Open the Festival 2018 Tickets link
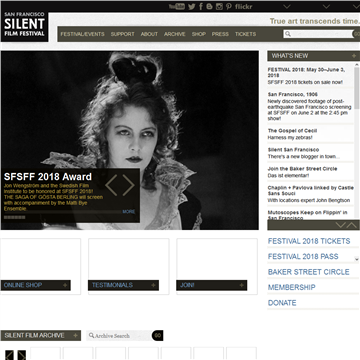 tap(309, 241)
